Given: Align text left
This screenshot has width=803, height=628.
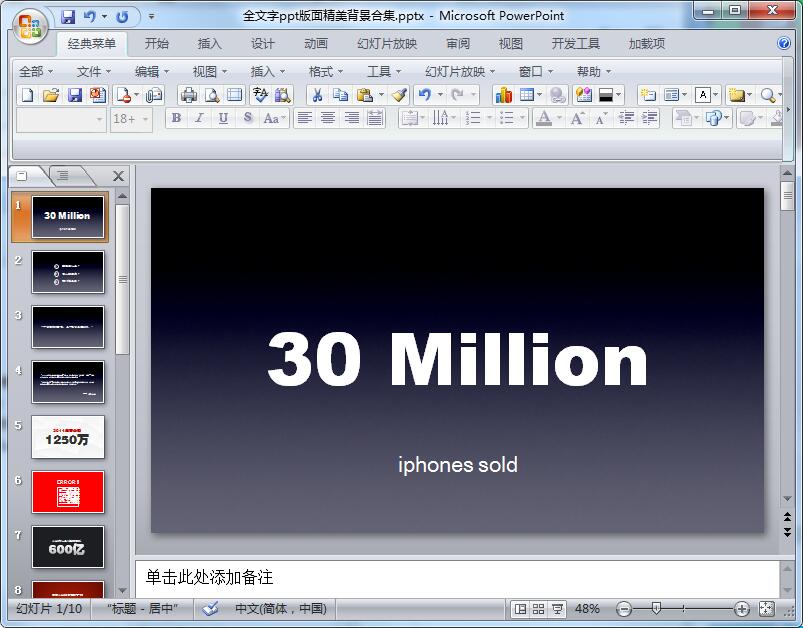Looking at the screenshot, I should click(305, 119).
